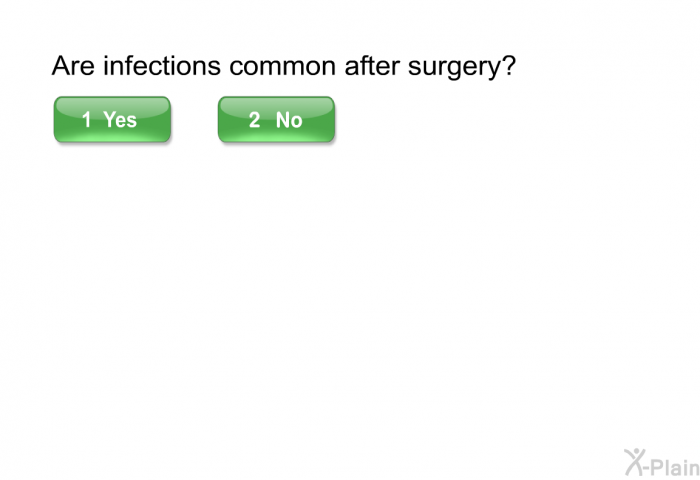Click the 'Plain' text of the logo

pyautogui.click(x=676, y=467)
